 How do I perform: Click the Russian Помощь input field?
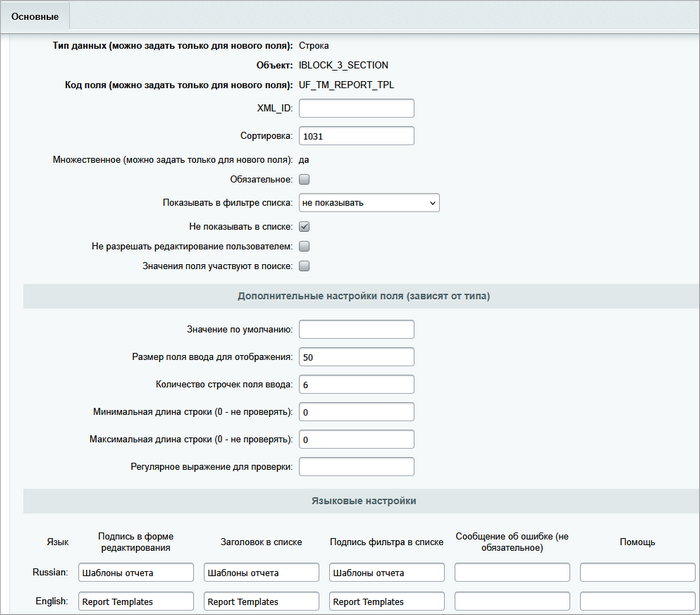[x=637, y=573]
